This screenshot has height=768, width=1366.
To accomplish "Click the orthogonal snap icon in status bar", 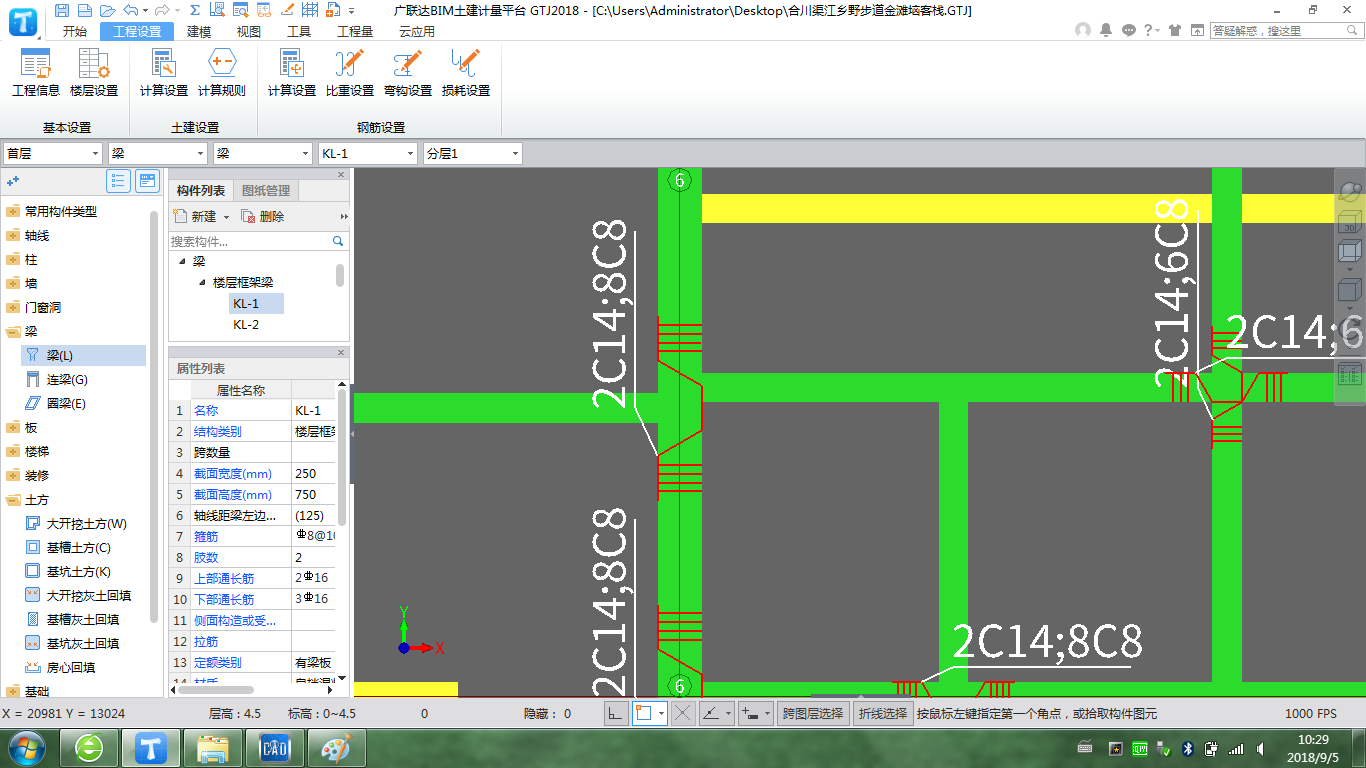I will click(x=616, y=713).
